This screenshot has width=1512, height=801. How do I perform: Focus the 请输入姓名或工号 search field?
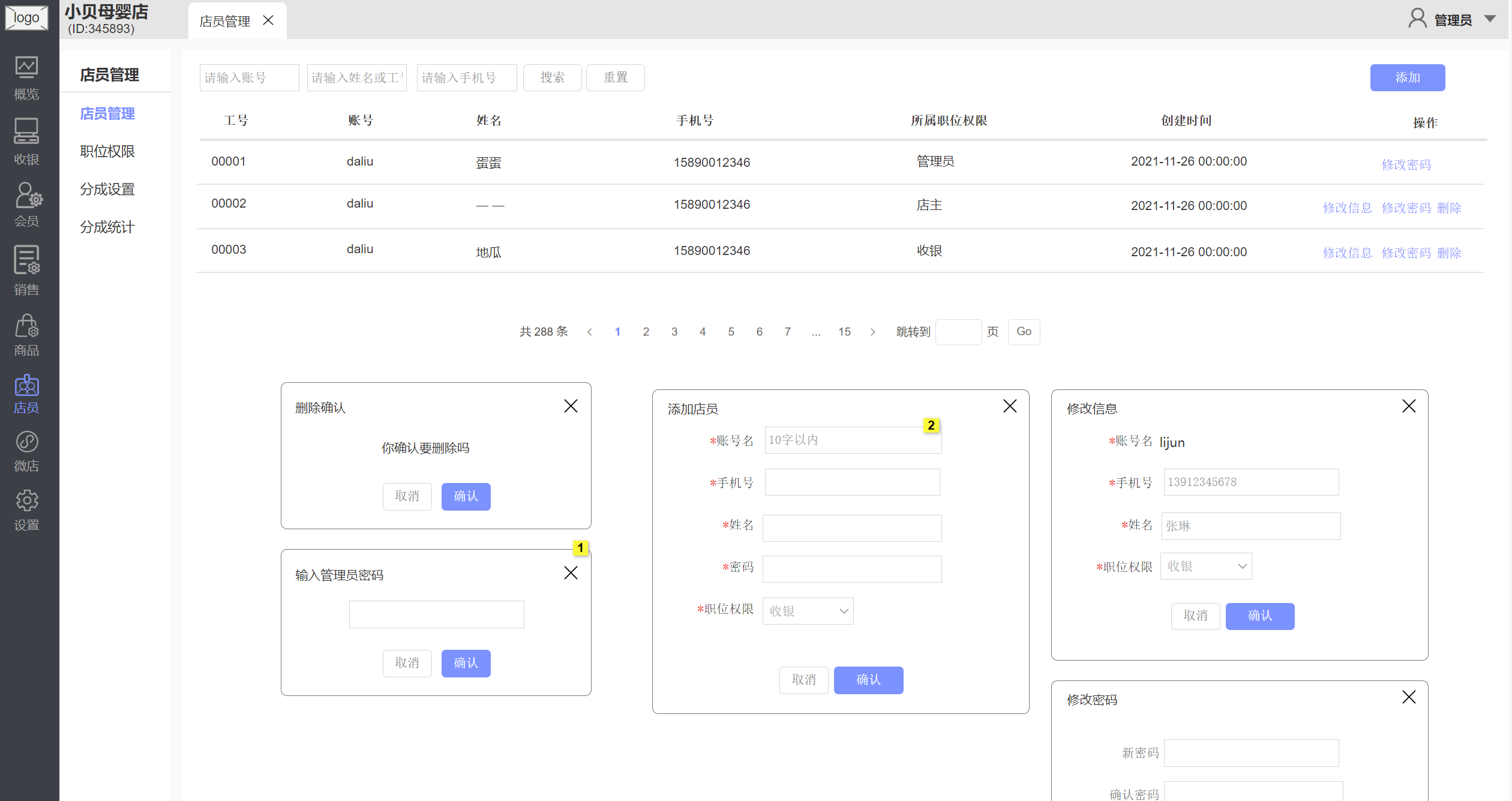pos(356,77)
